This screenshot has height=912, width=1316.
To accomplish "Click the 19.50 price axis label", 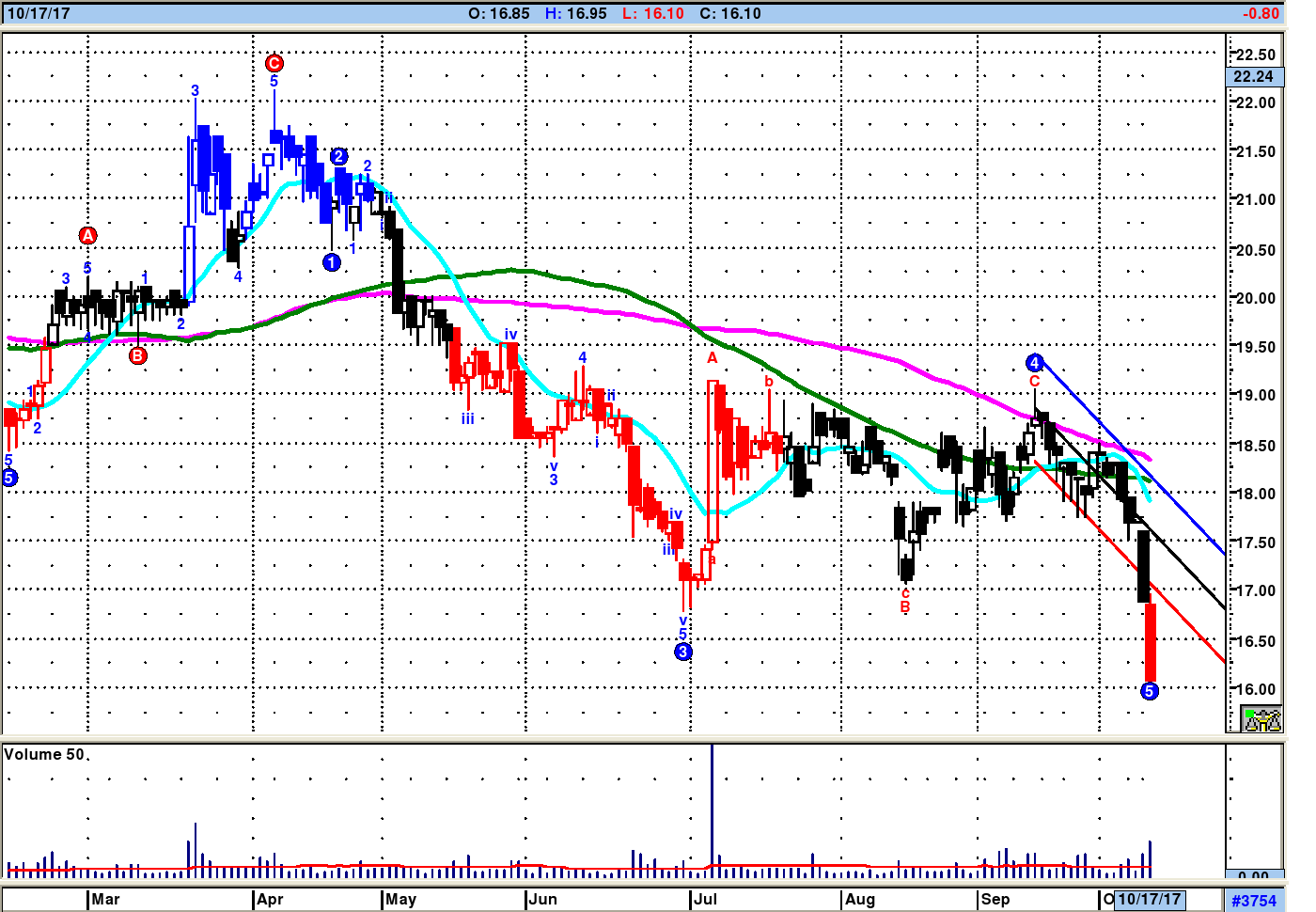I will 1256,346.
